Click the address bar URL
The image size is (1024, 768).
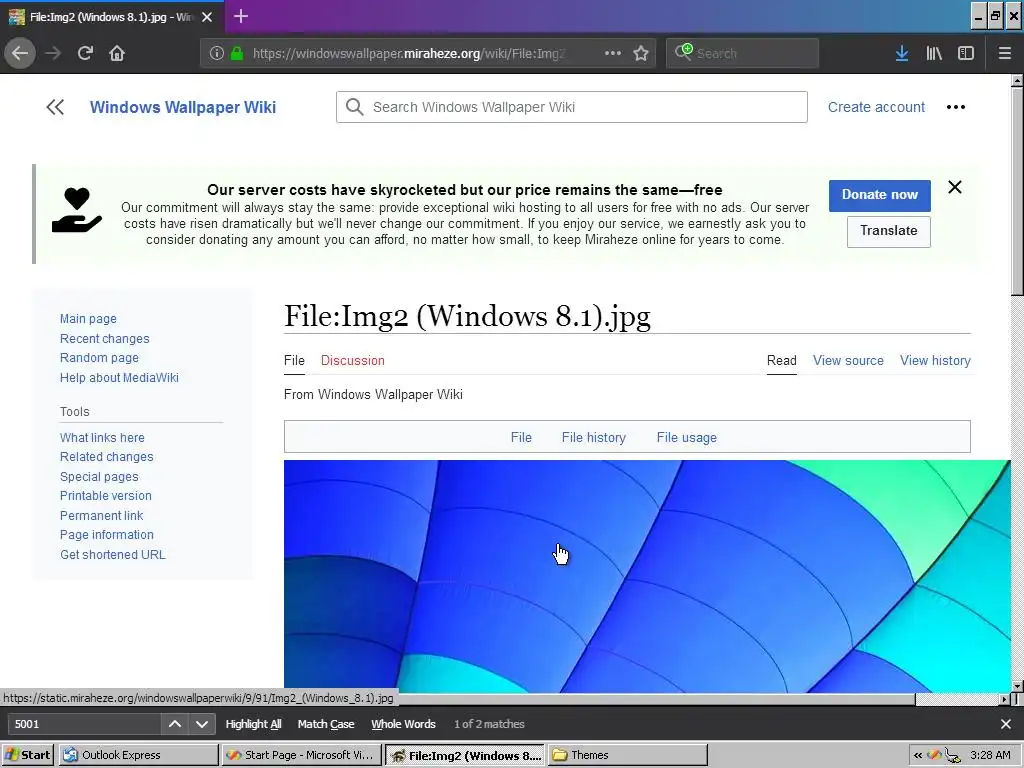coord(409,53)
